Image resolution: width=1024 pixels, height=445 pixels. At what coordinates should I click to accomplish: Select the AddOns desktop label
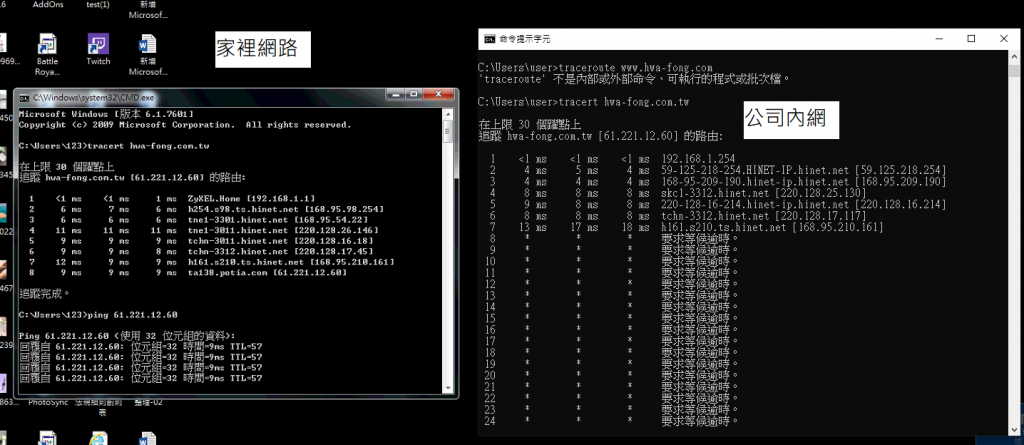(x=47, y=4)
